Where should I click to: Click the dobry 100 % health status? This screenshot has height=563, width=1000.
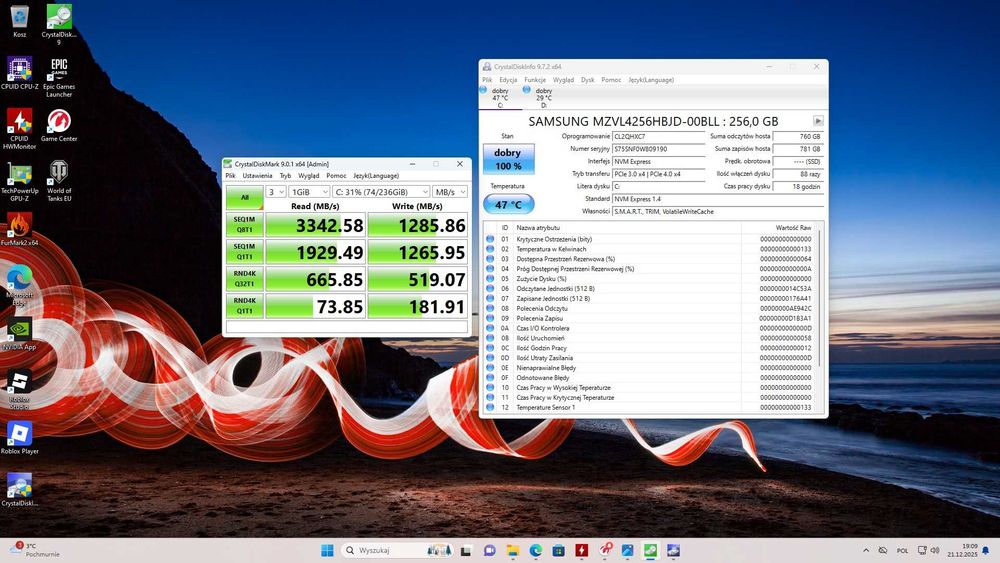click(x=508, y=159)
